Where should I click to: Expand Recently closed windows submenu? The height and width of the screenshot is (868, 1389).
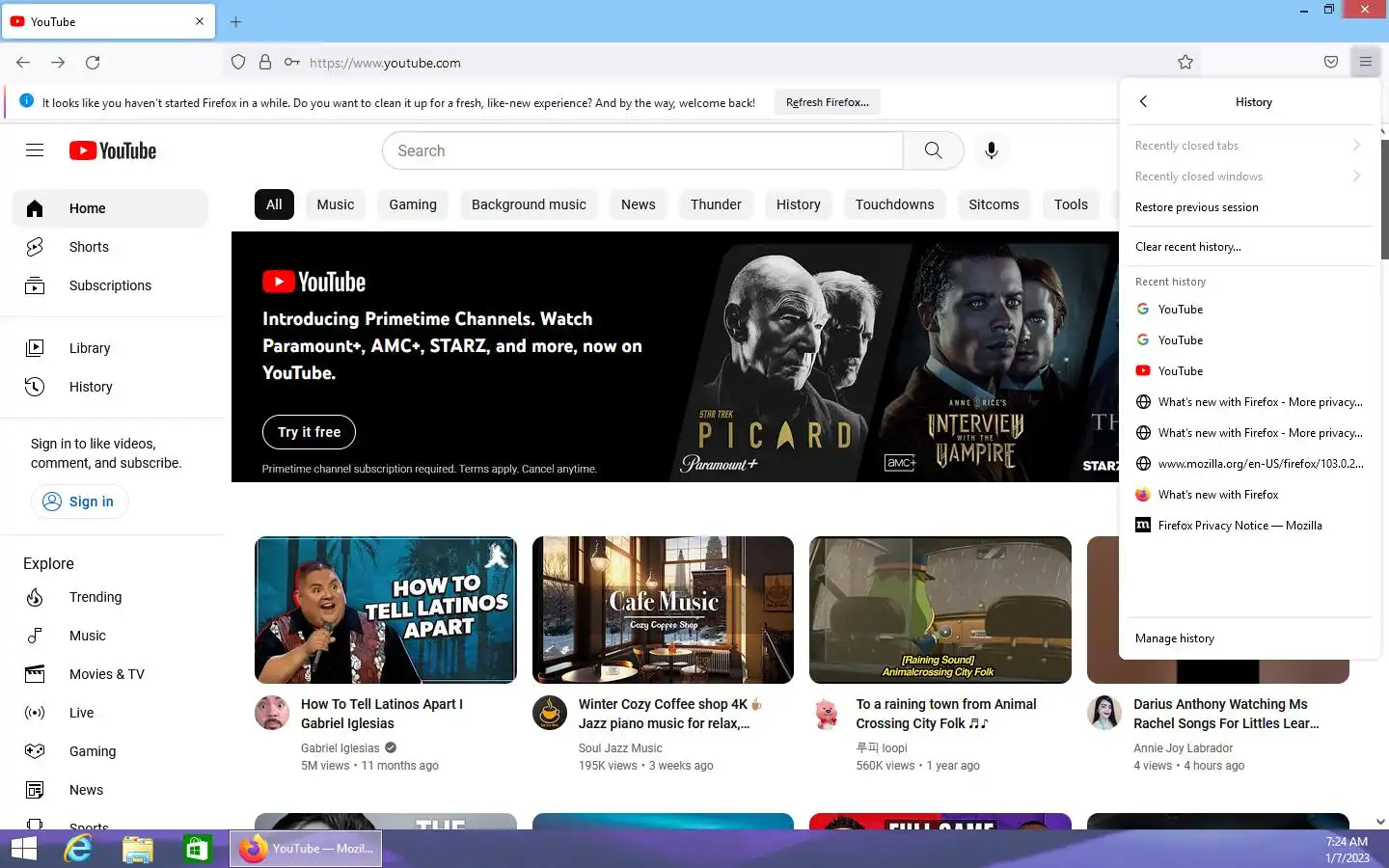(x=1249, y=176)
